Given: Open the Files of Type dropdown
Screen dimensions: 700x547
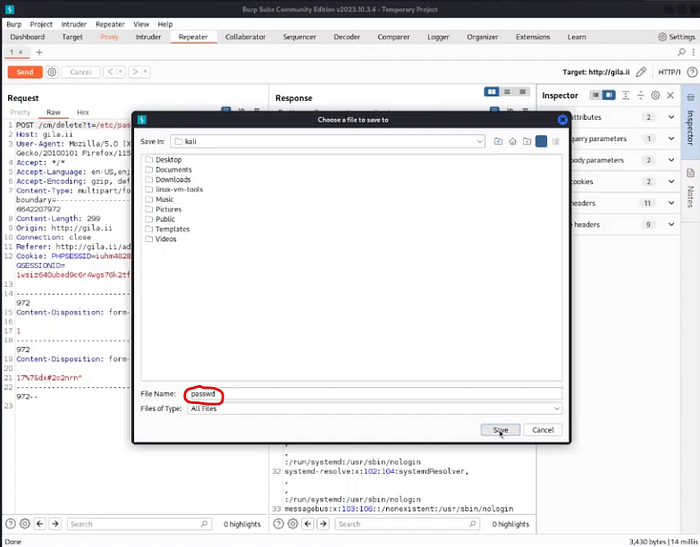Looking at the screenshot, I should [x=375, y=408].
